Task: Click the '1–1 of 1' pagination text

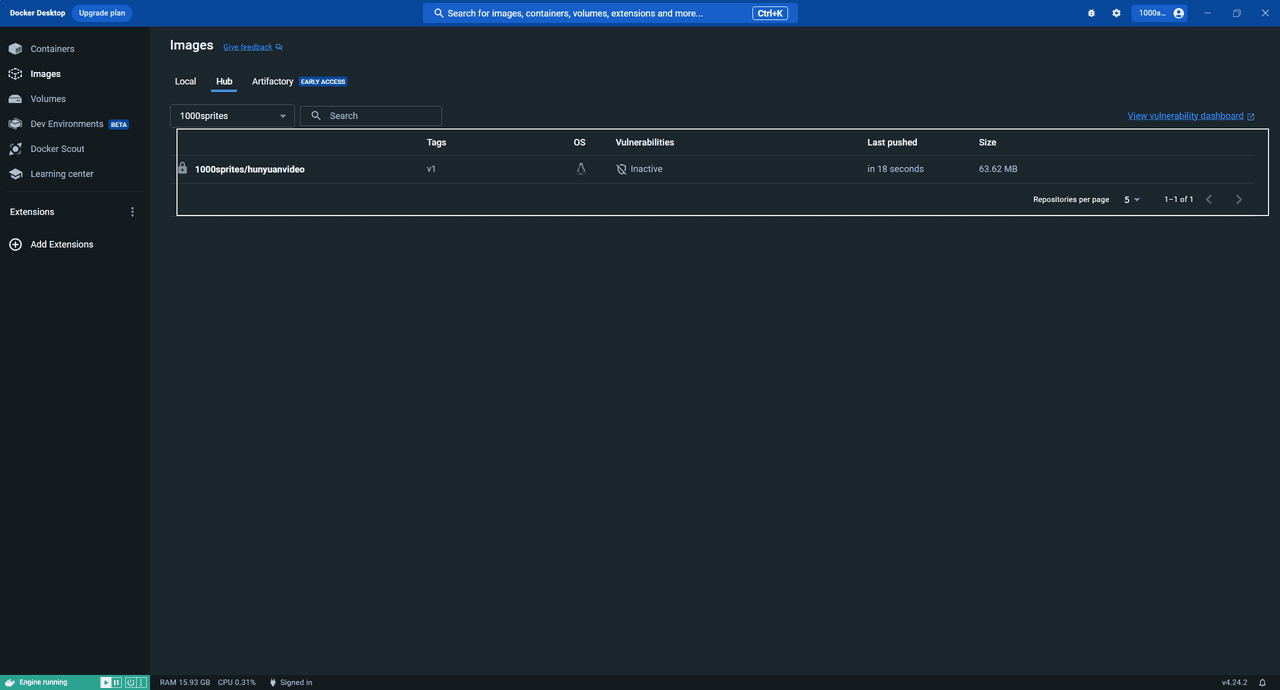Action: point(1178,199)
